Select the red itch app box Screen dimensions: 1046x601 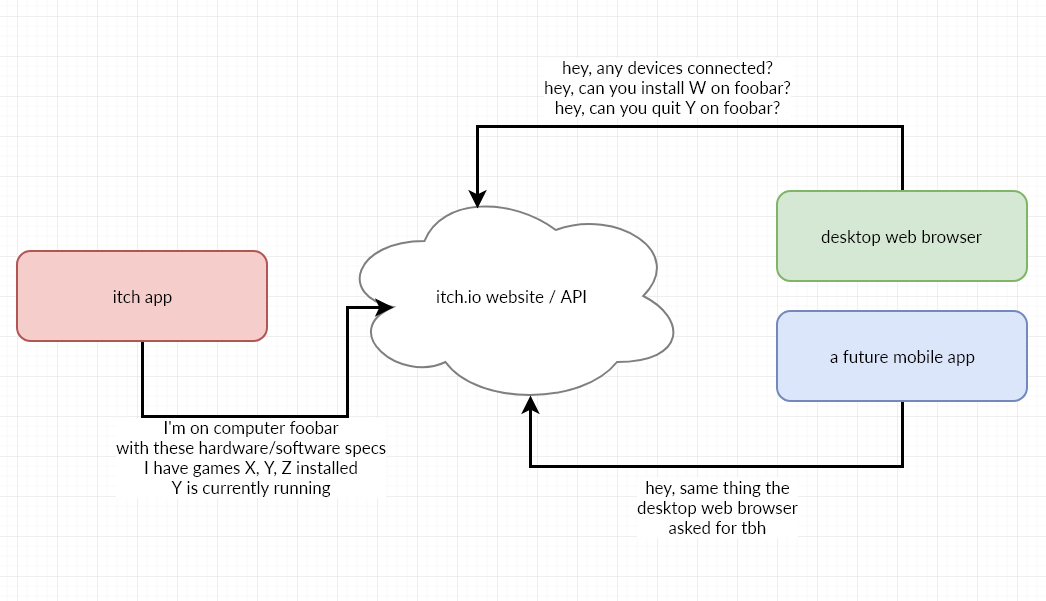point(142,296)
